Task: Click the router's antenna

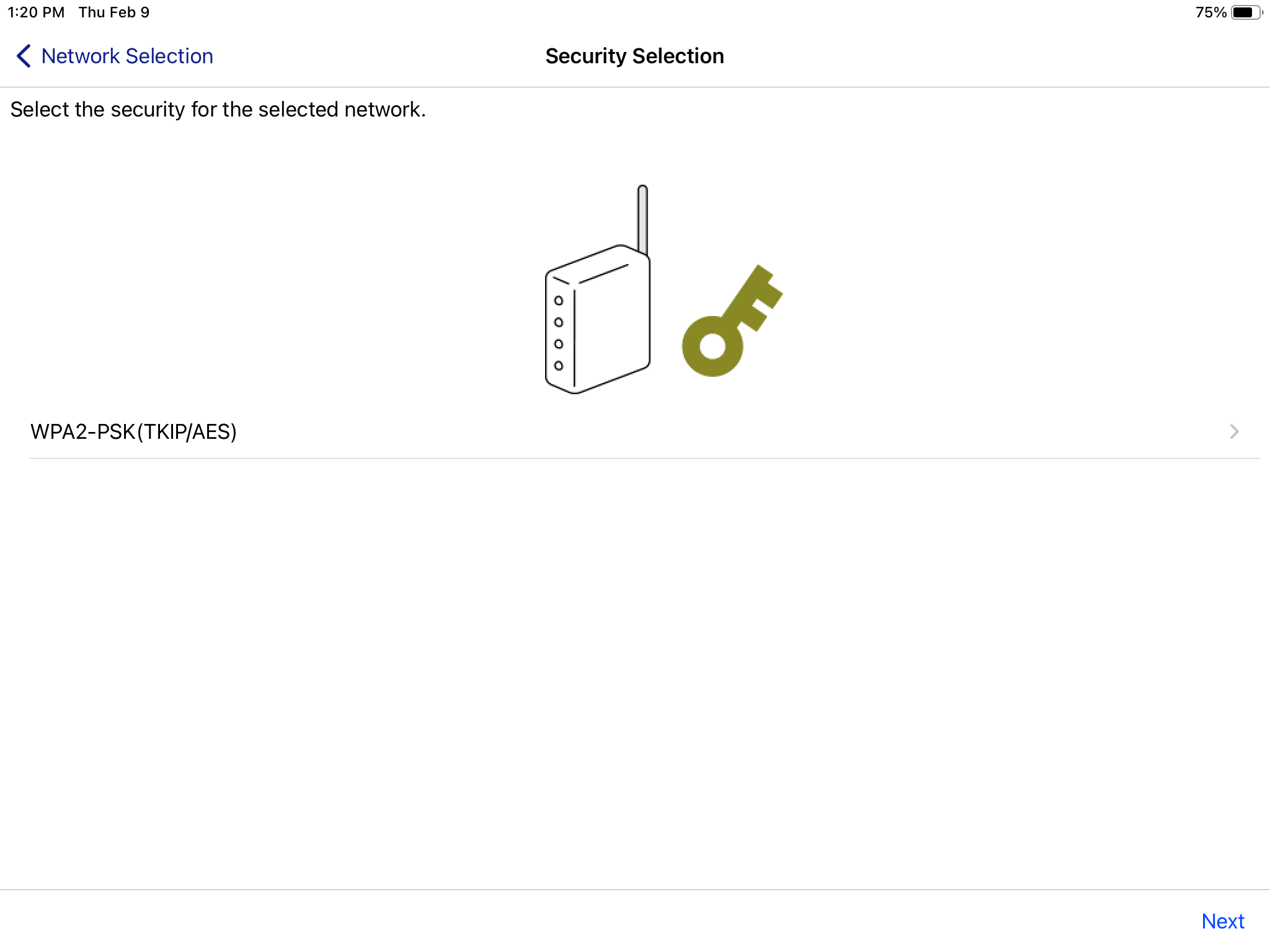Action: click(642, 218)
